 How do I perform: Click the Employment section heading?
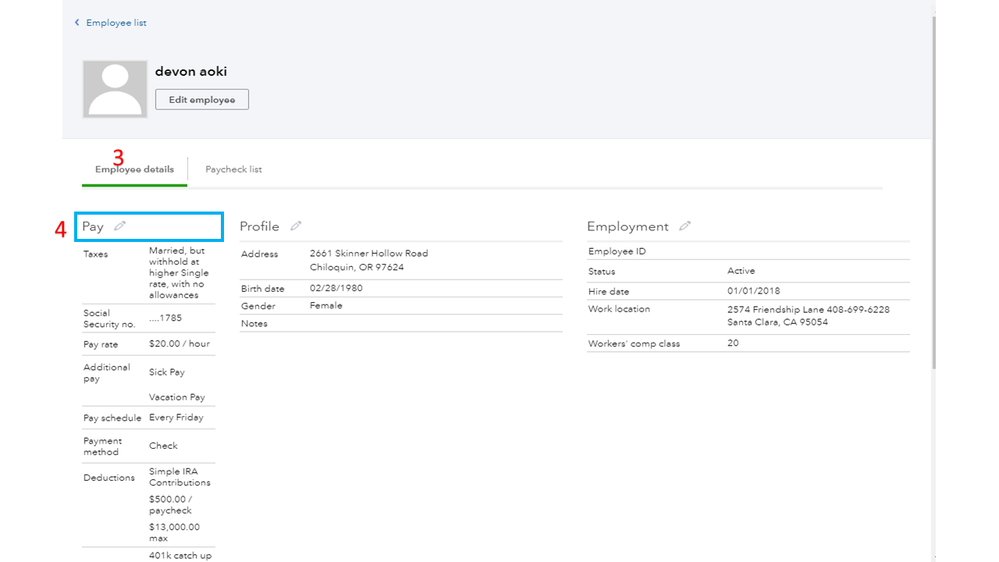tap(627, 227)
